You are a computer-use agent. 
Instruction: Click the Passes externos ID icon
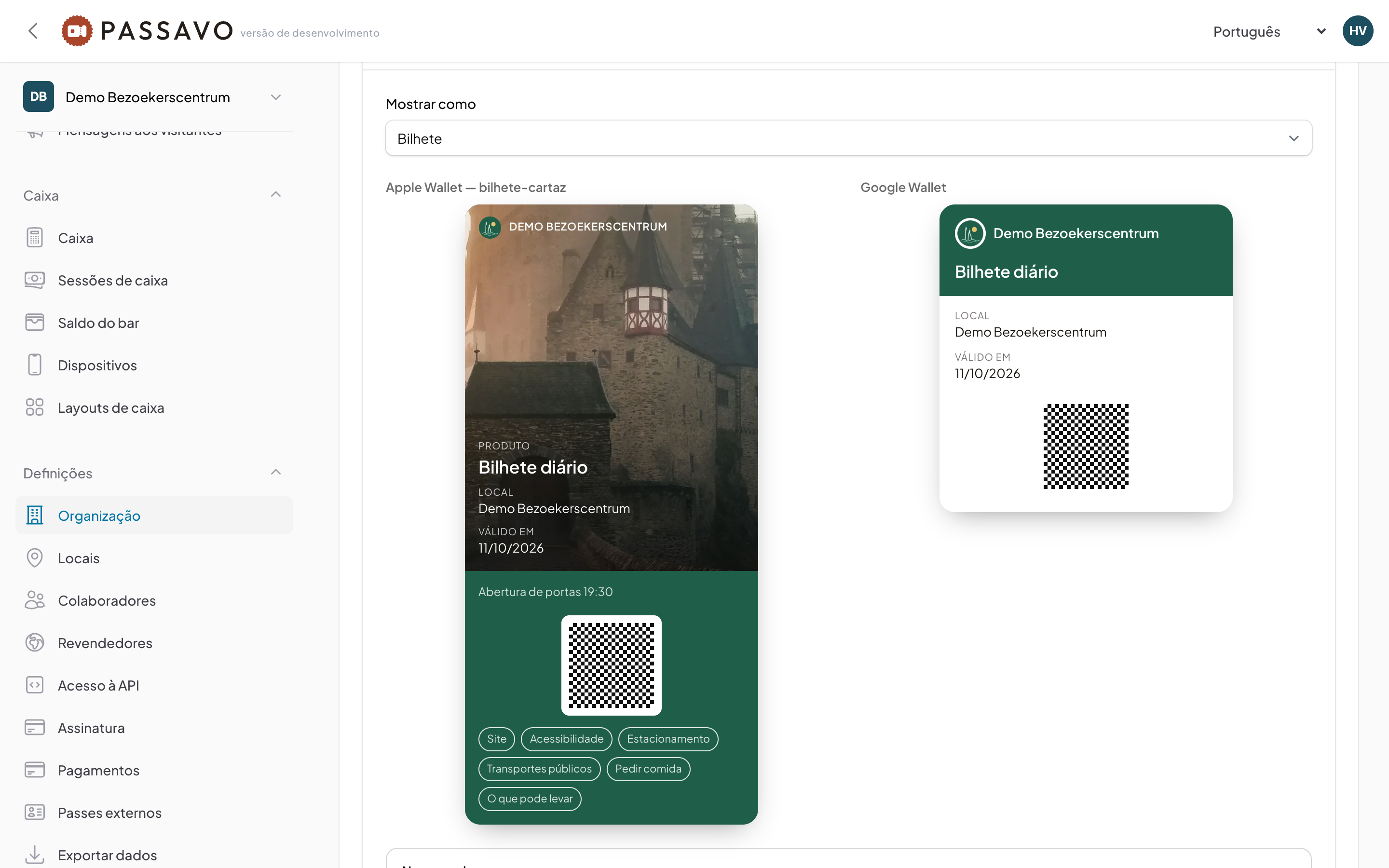34,813
